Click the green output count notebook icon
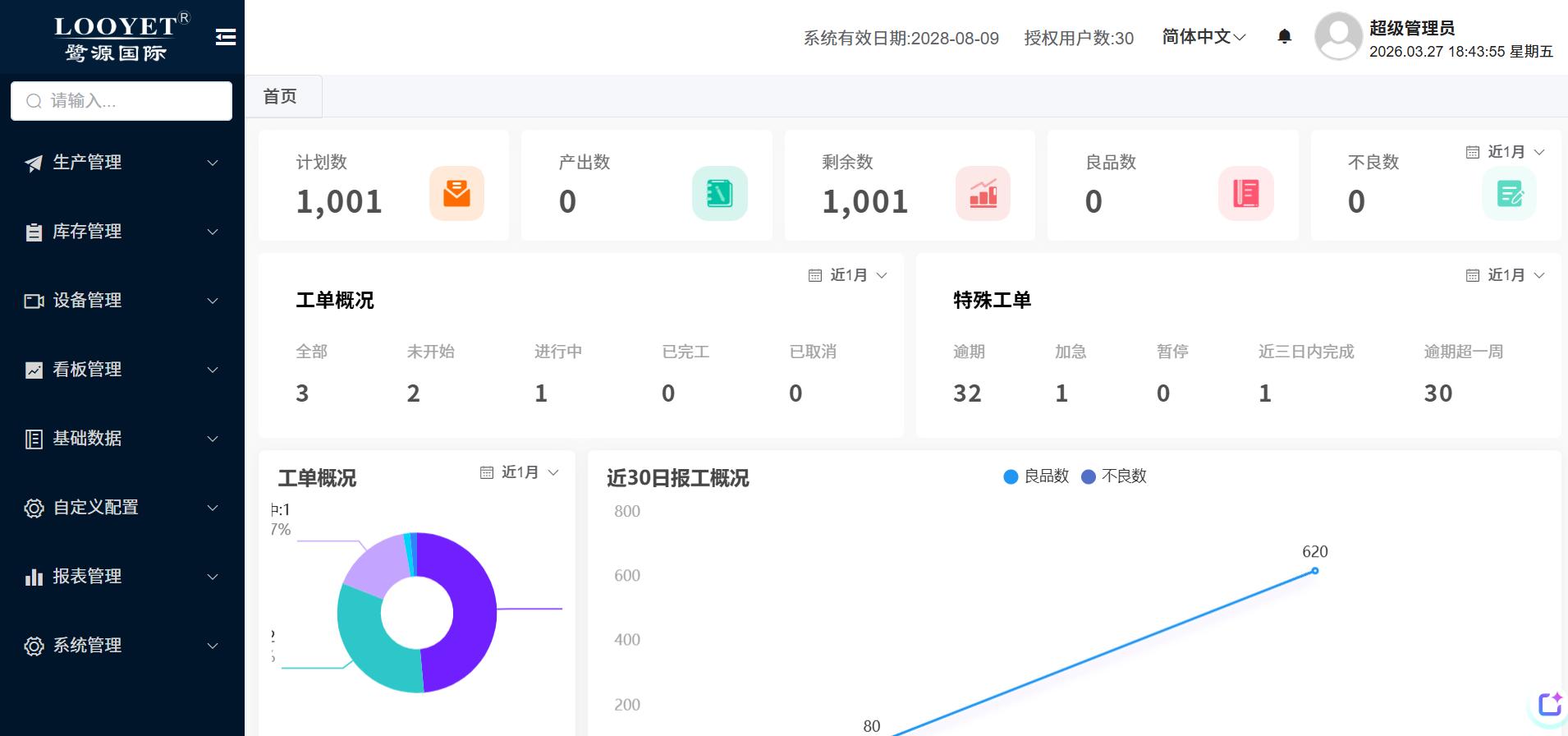This screenshot has width=1568, height=736. 719,194
